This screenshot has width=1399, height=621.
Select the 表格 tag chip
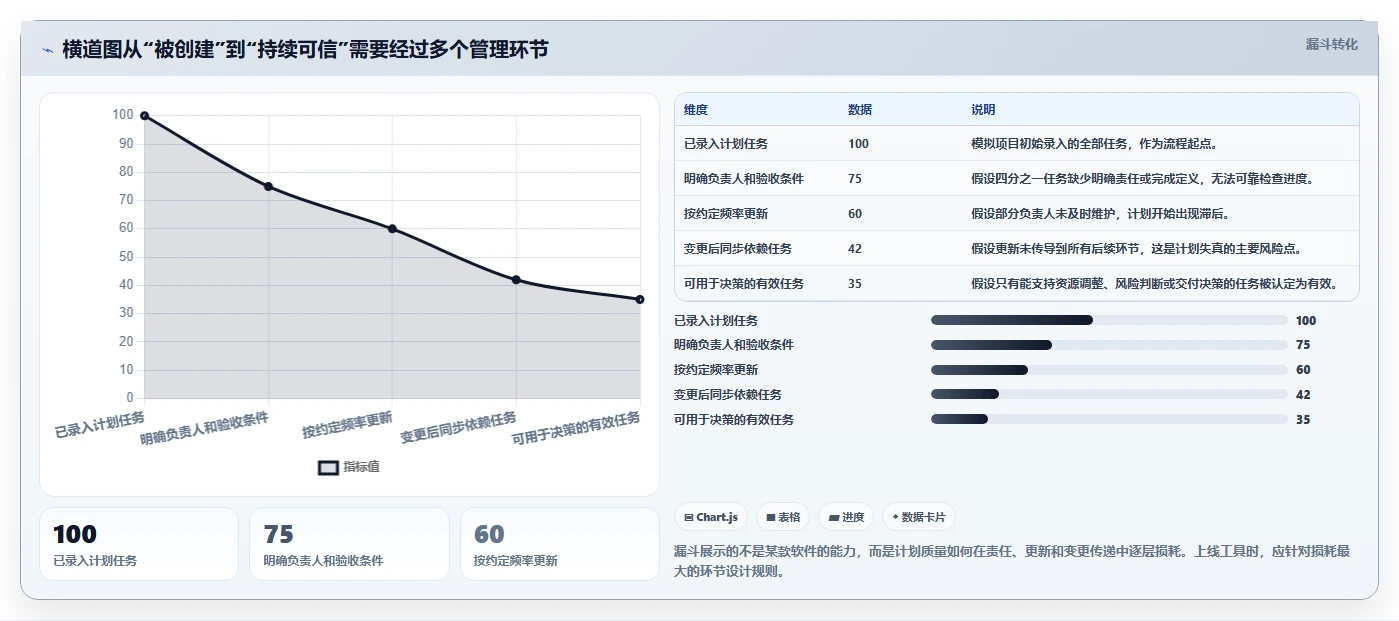coord(783,517)
